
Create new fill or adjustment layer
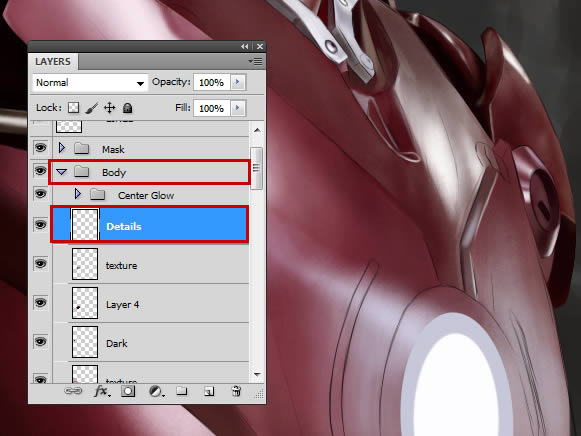click(x=156, y=391)
